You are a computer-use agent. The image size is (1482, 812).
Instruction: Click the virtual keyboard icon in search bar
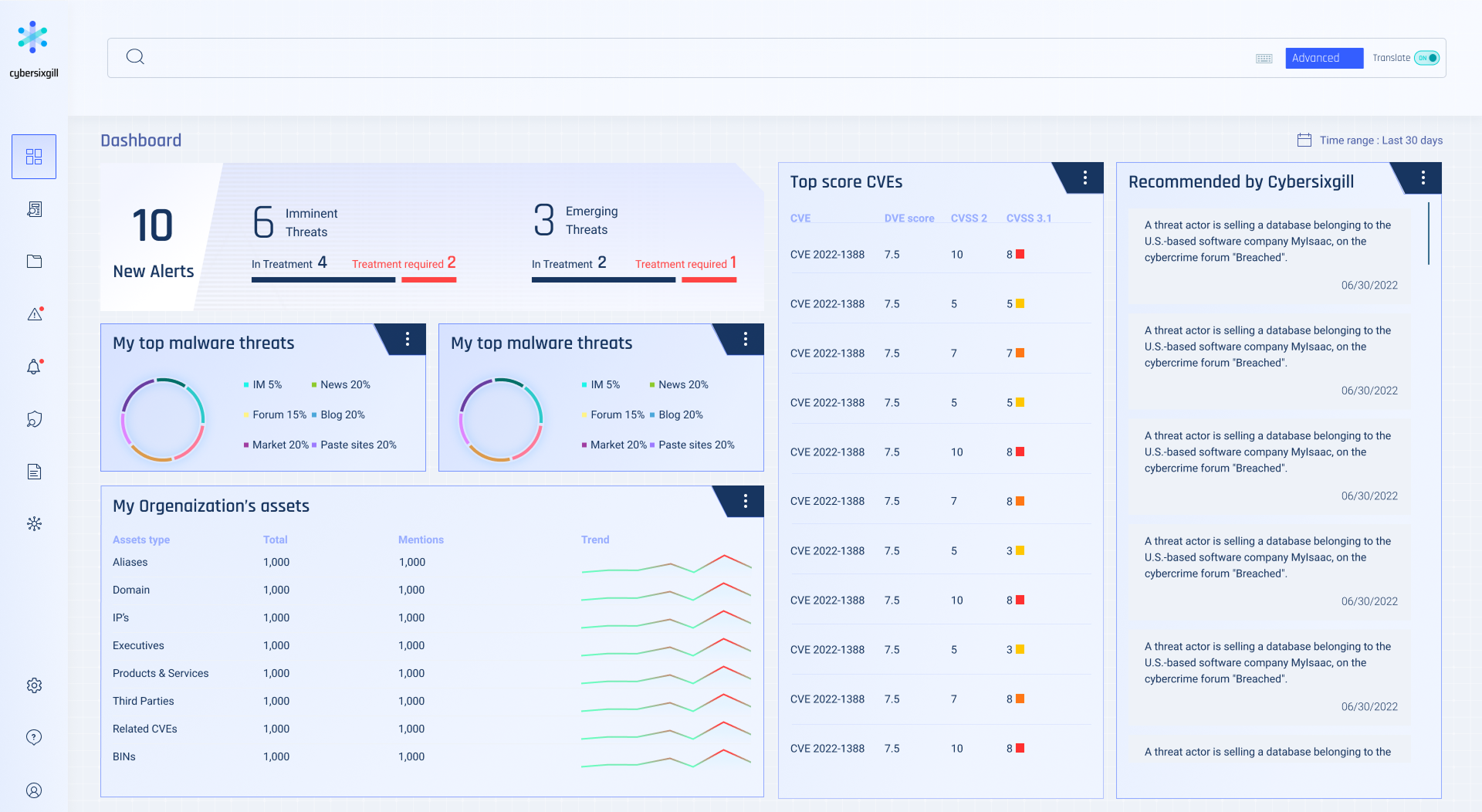pyautogui.click(x=1264, y=59)
